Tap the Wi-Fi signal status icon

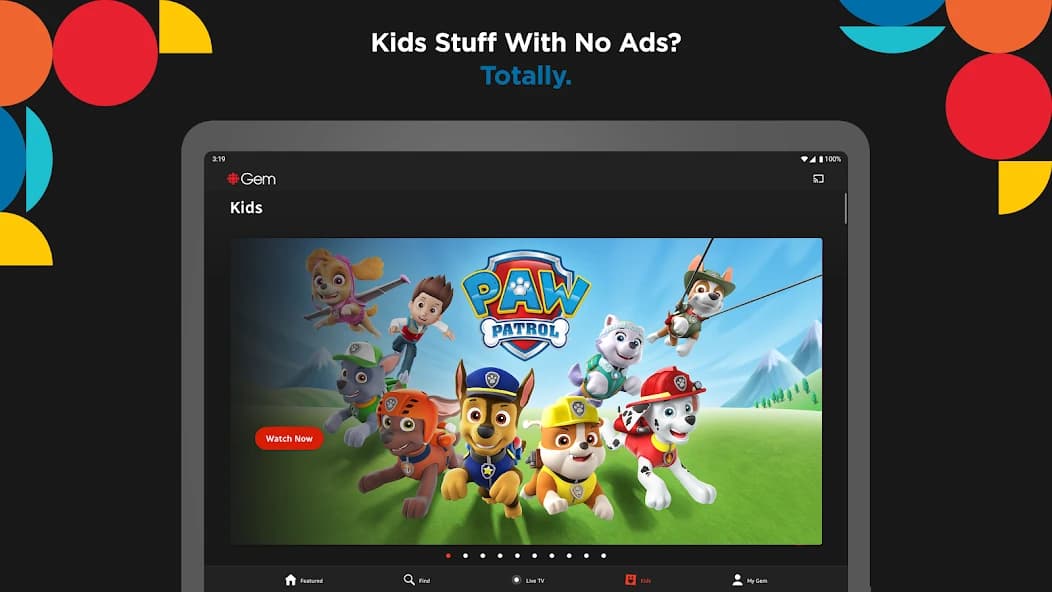pos(804,159)
